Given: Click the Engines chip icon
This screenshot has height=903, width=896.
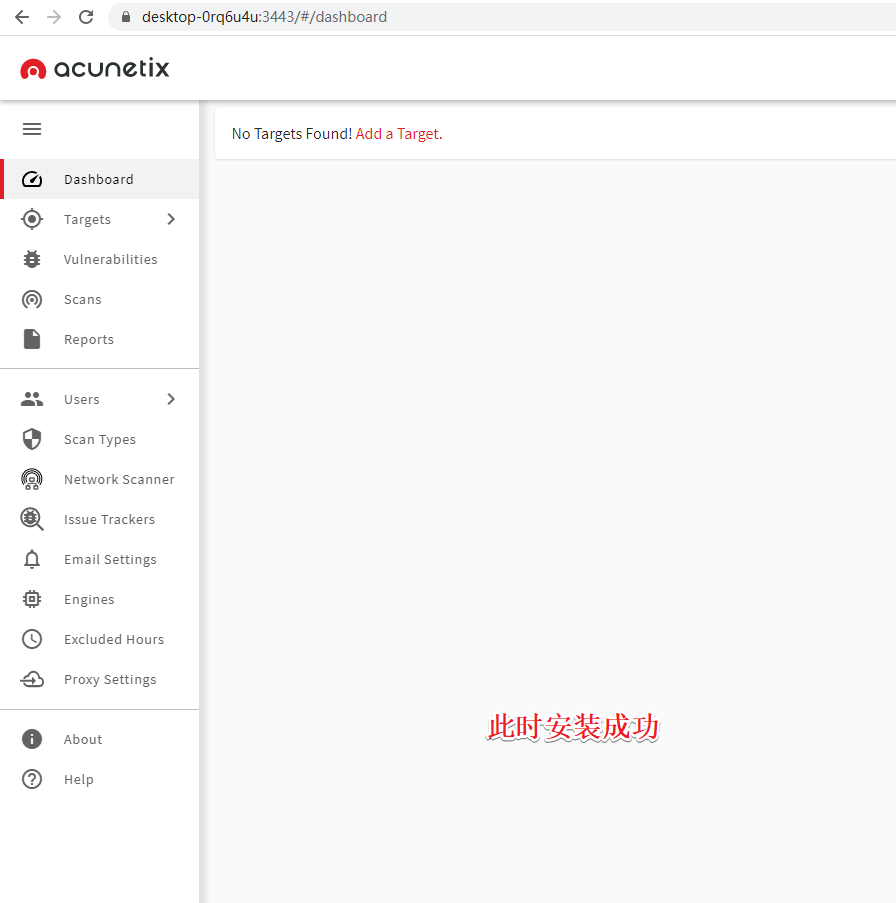Looking at the screenshot, I should 32,600.
